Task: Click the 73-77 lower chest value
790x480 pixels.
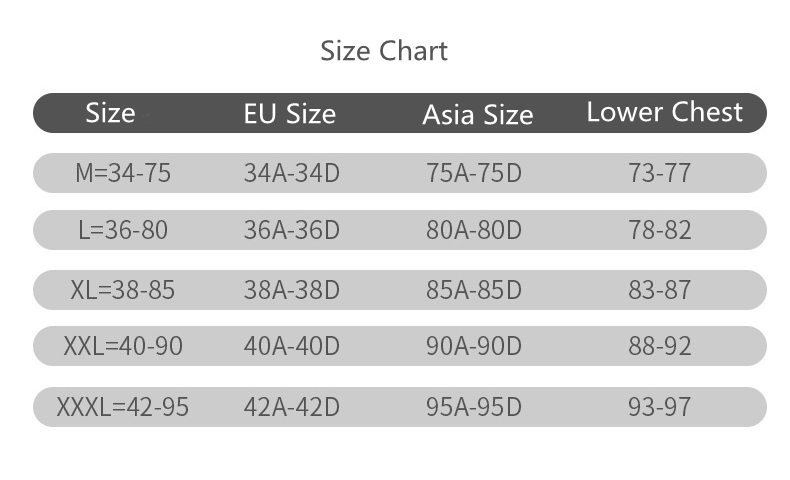Action: 660,173
